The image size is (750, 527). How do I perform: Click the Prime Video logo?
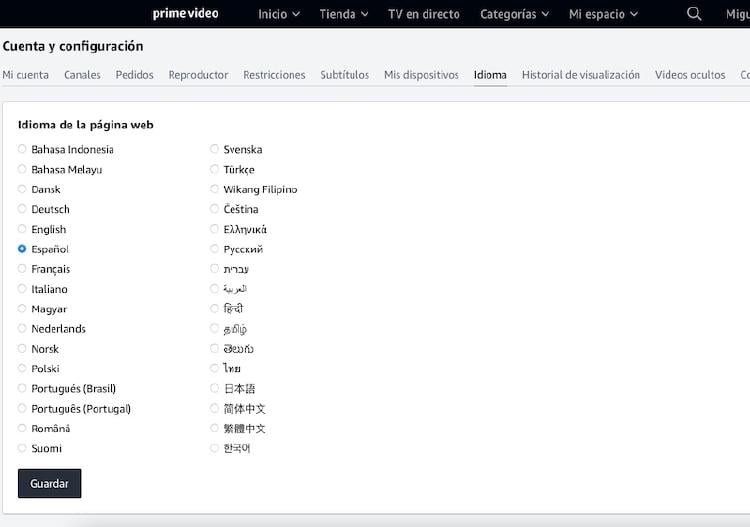(185, 14)
